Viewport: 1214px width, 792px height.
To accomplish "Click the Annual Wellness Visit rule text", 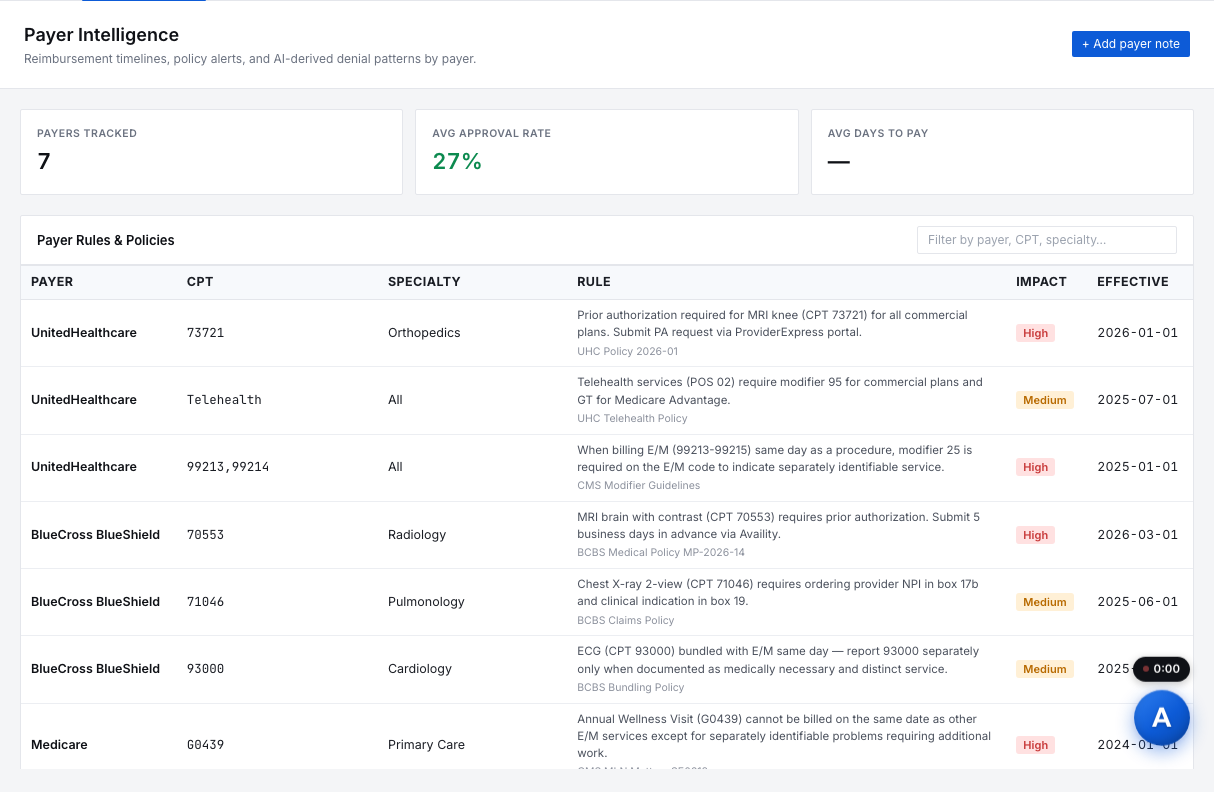I will pyautogui.click(x=784, y=736).
